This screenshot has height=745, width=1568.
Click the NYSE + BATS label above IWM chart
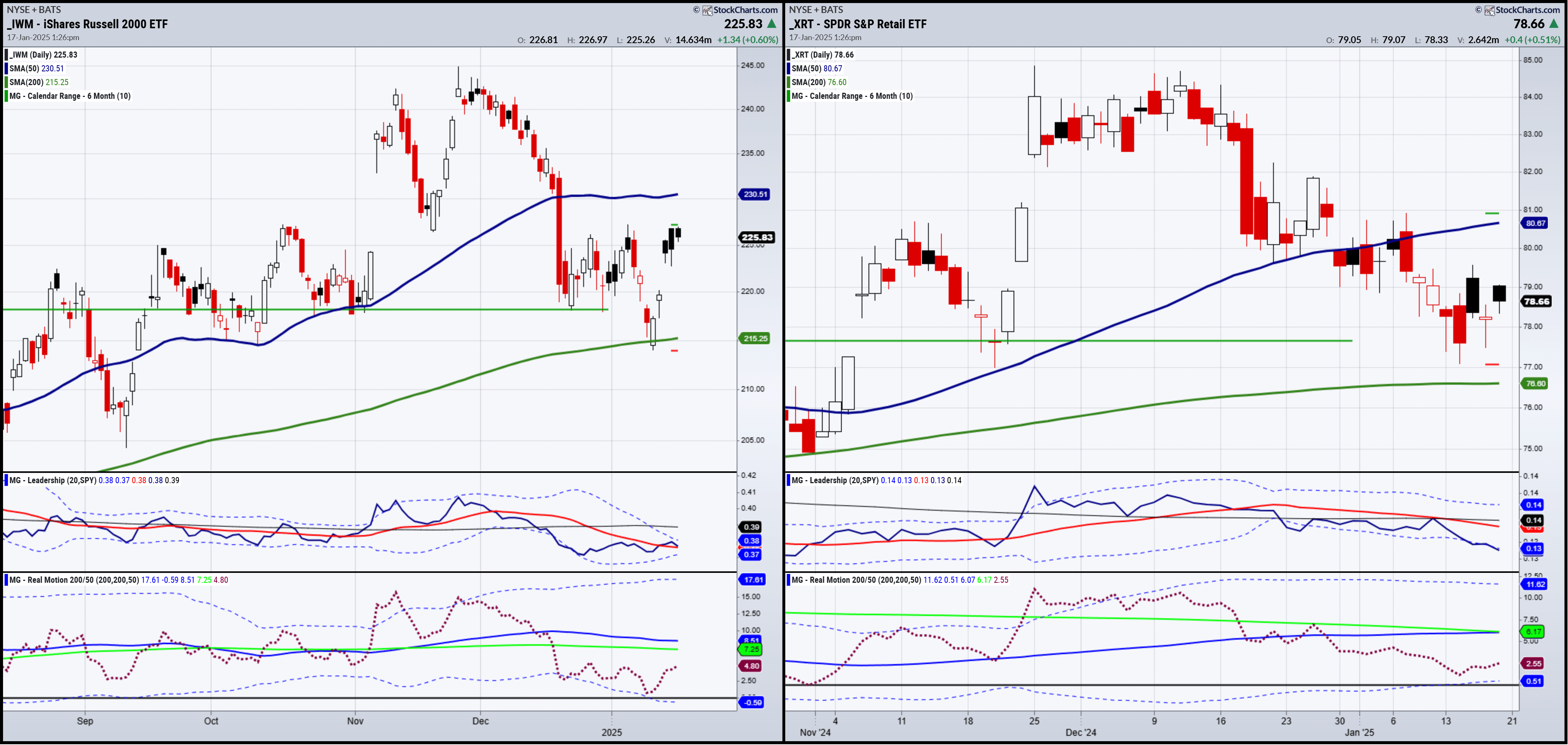point(34,10)
